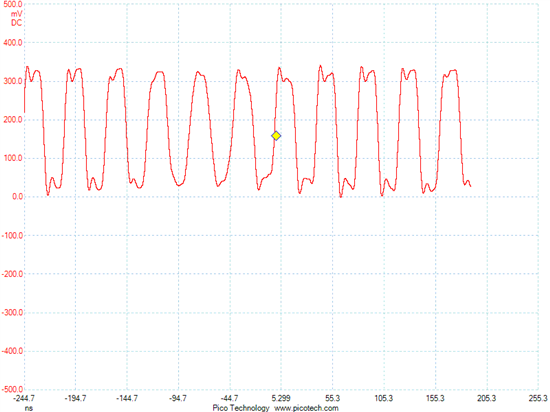Click the 155.3 time axis label
550x412 pixels.
pyautogui.click(x=435, y=399)
